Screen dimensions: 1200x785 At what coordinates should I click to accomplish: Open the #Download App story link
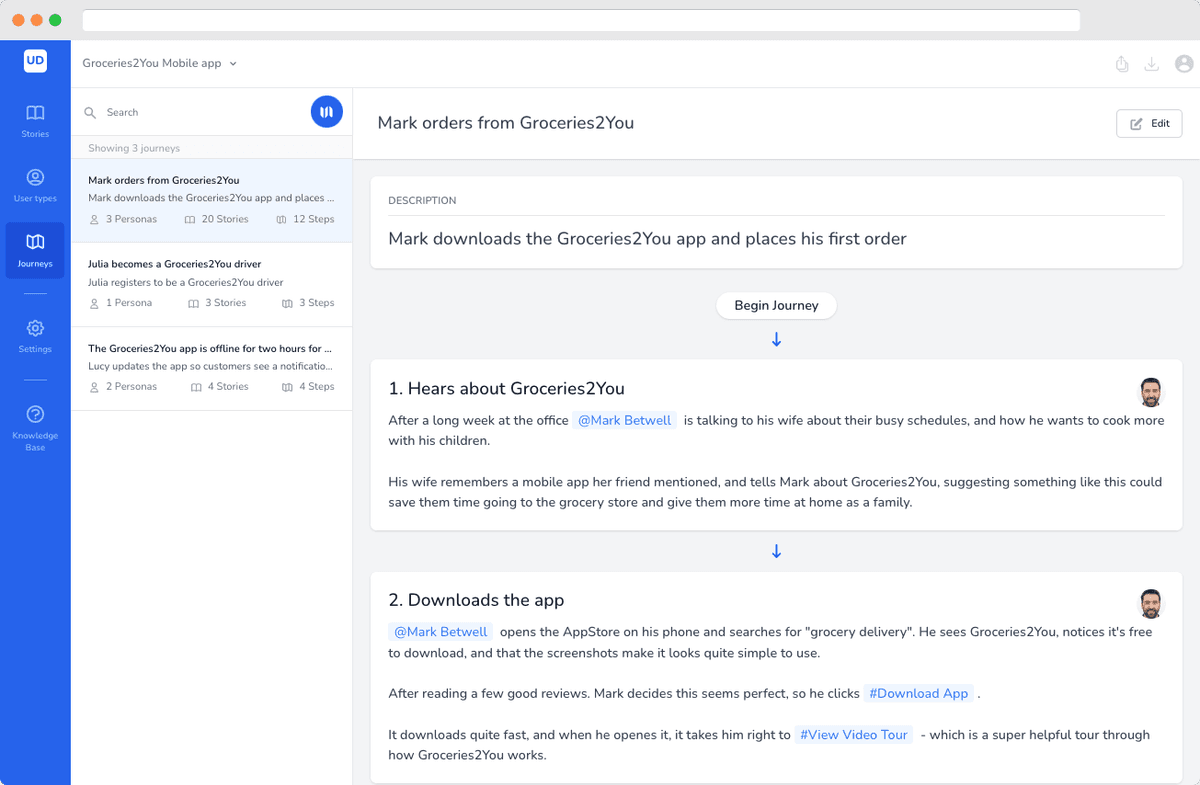coord(918,693)
